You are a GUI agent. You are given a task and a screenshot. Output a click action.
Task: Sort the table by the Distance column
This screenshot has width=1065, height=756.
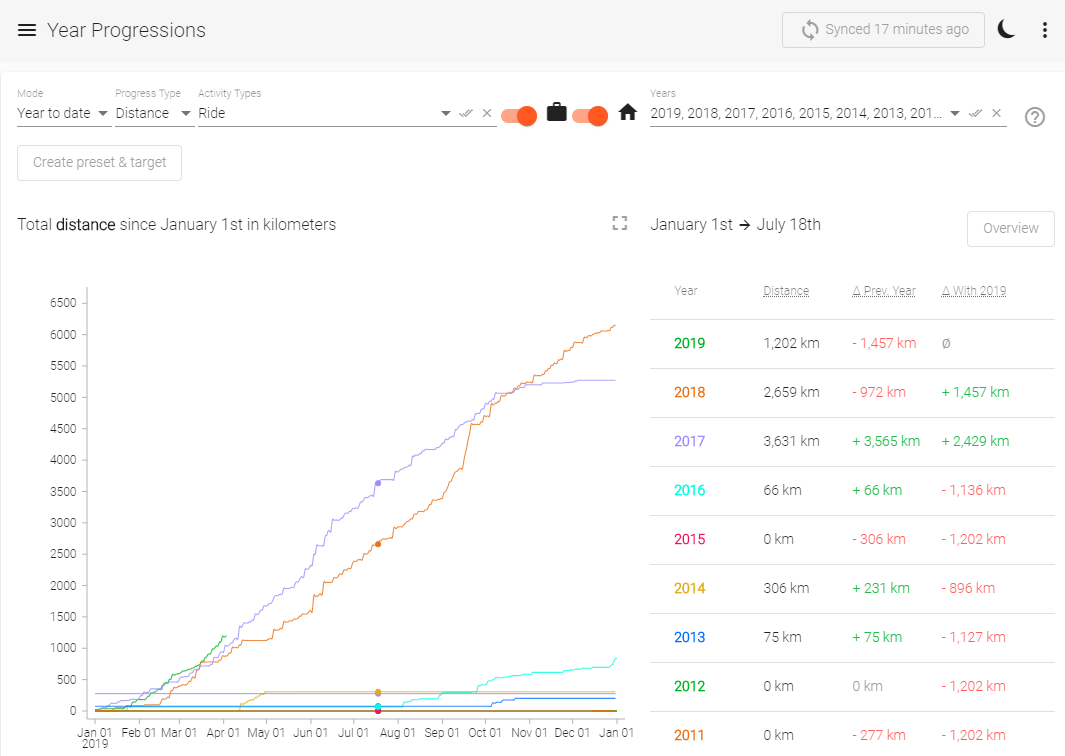pos(786,290)
